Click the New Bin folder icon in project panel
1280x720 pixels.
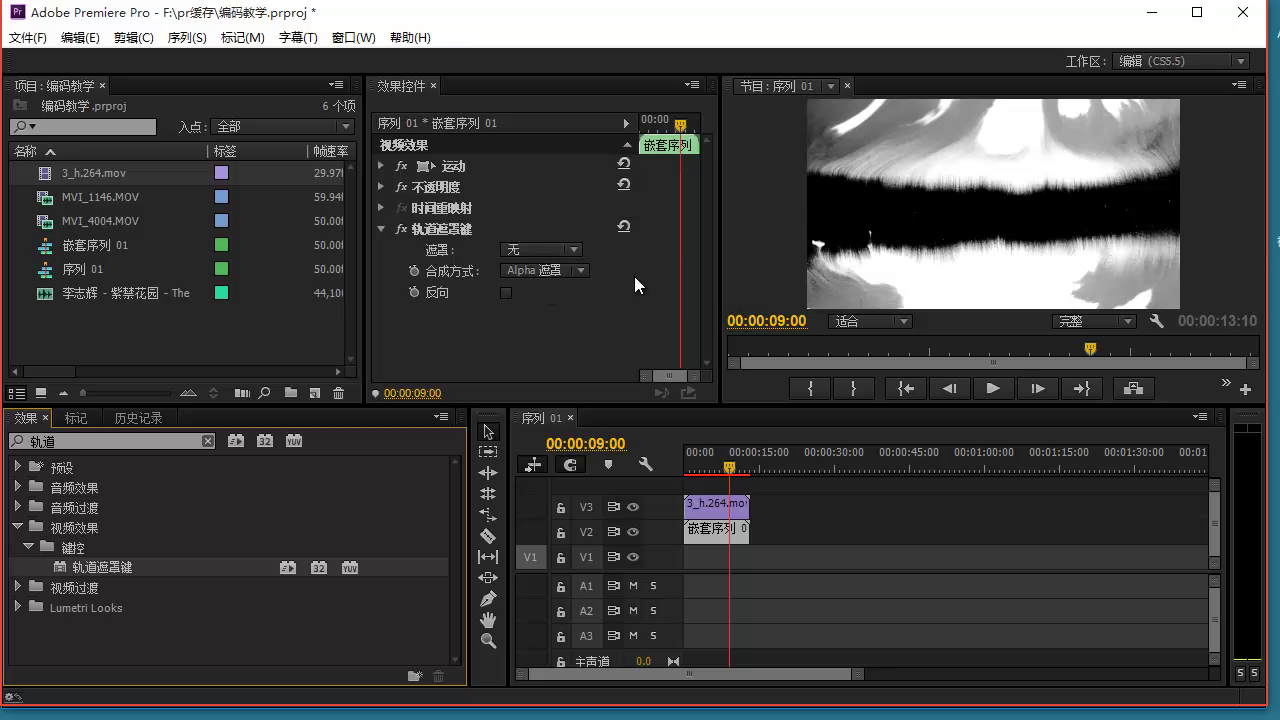point(290,393)
